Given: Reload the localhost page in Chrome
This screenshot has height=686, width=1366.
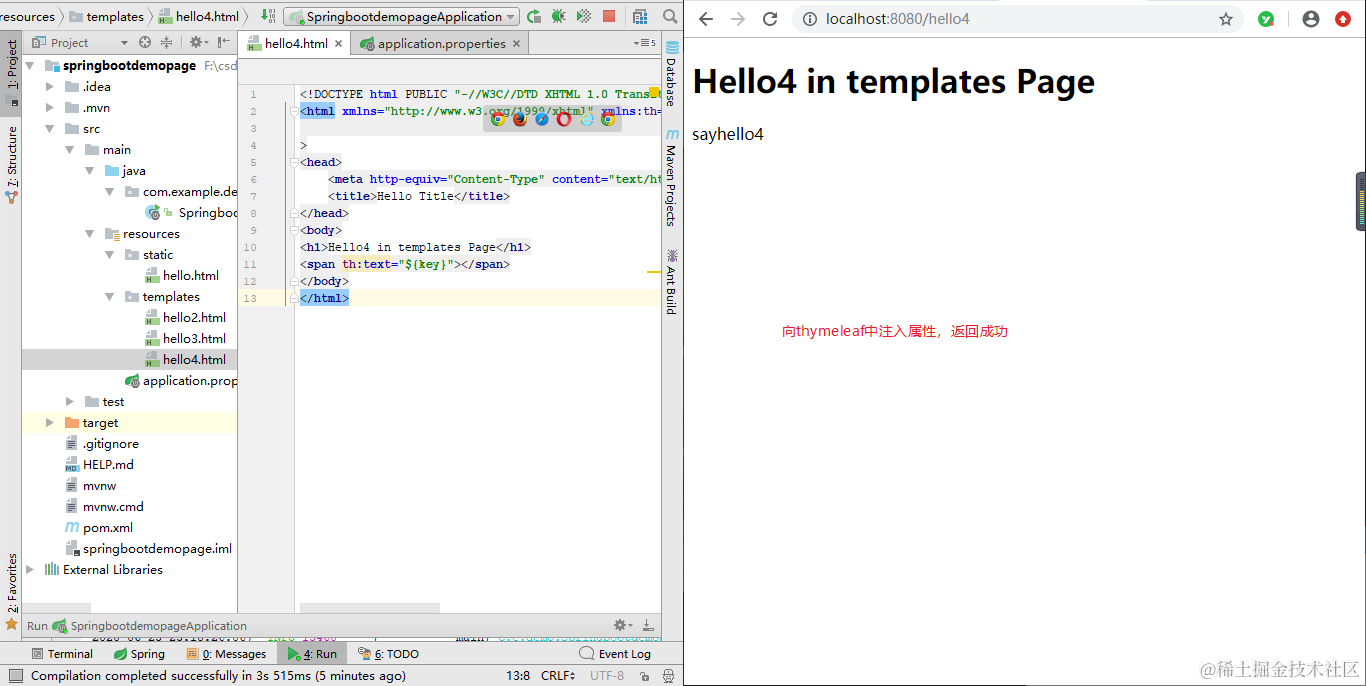Looking at the screenshot, I should pos(770,19).
